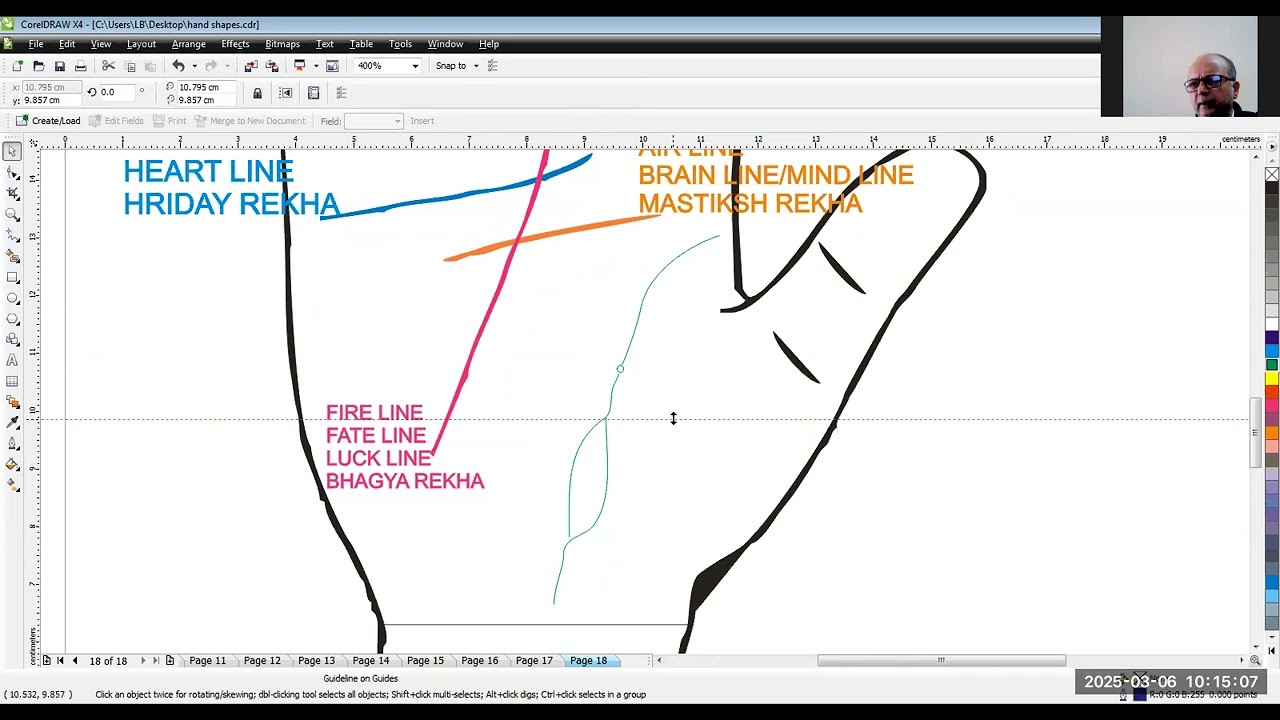Go to first page navigation arrow
This screenshot has width=1280, height=720.
(x=60, y=661)
